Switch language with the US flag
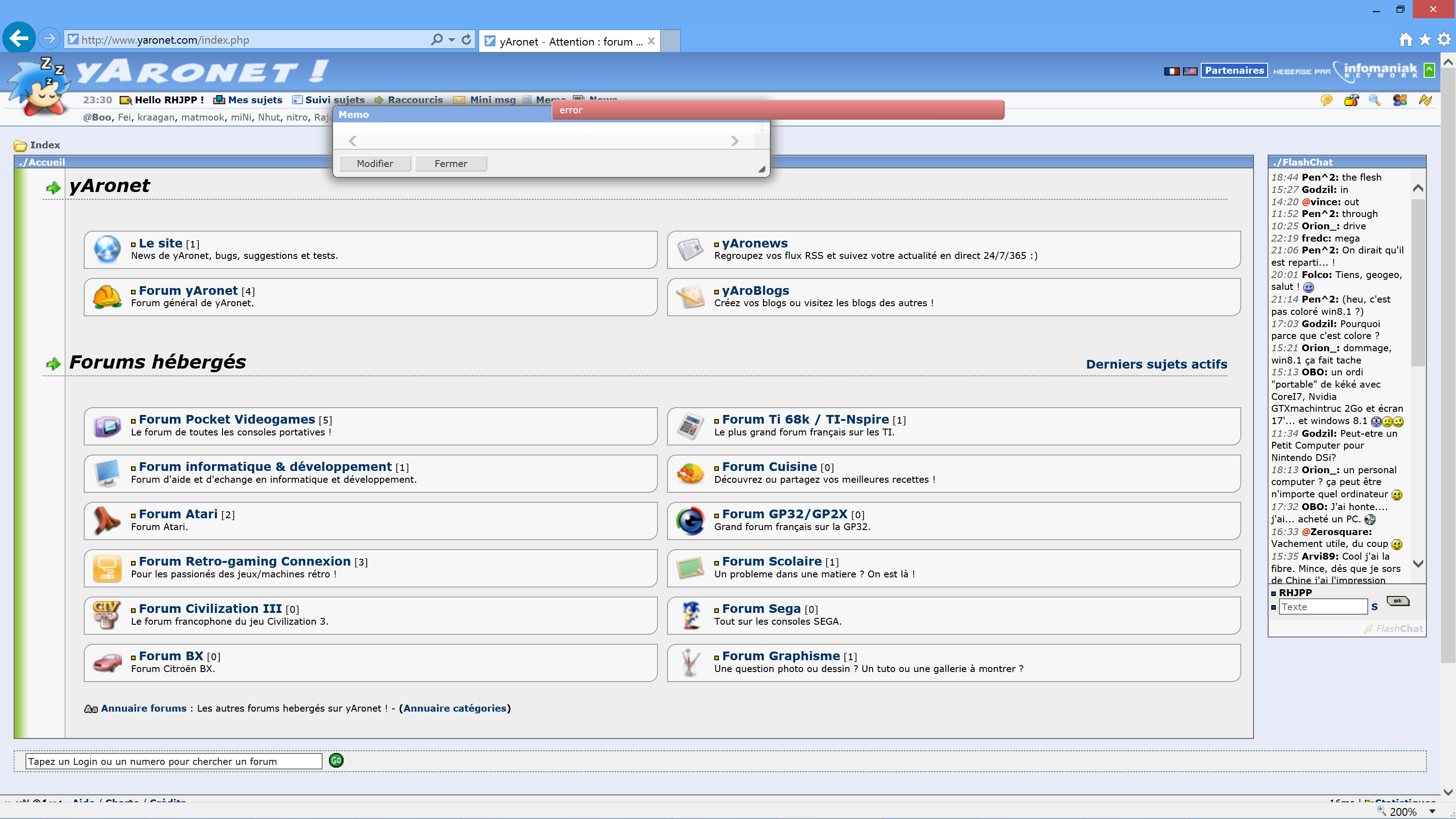The width and height of the screenshot is (1456, 819). pos(1190,71)
